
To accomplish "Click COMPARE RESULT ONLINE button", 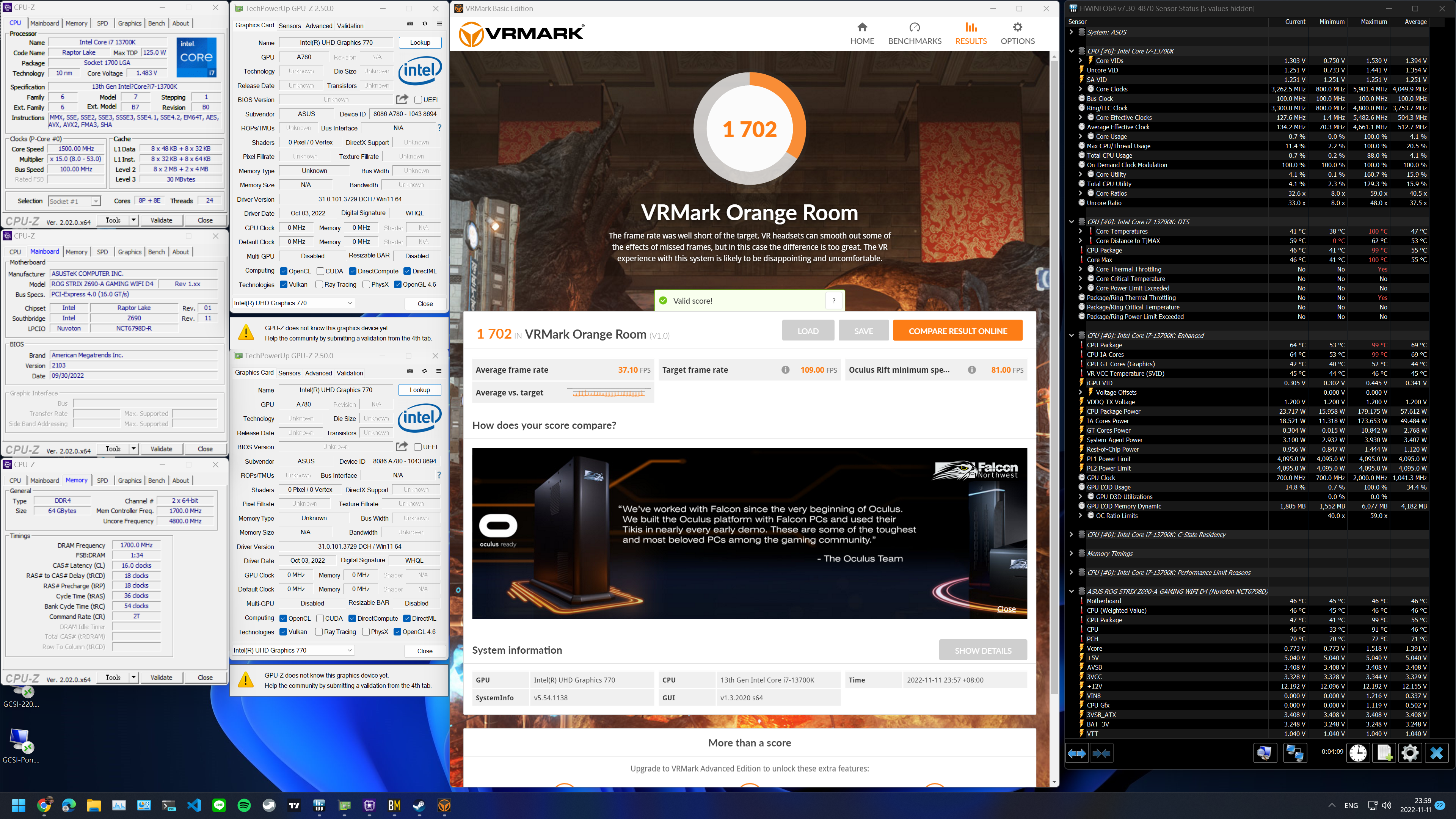I will 957,331.
